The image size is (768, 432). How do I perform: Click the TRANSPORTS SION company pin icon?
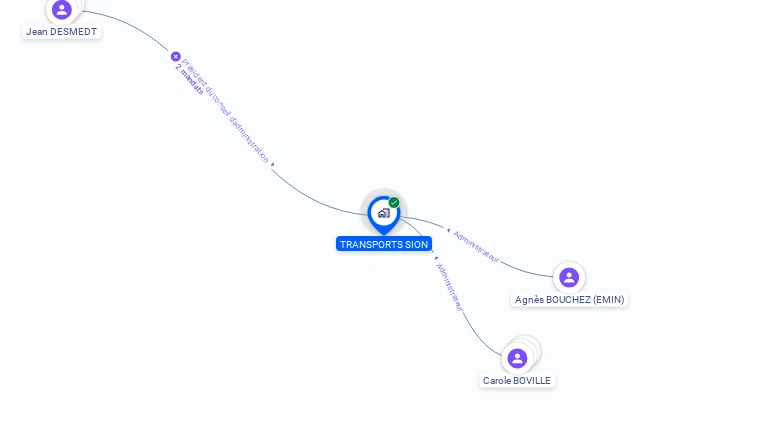pos(384,216)
